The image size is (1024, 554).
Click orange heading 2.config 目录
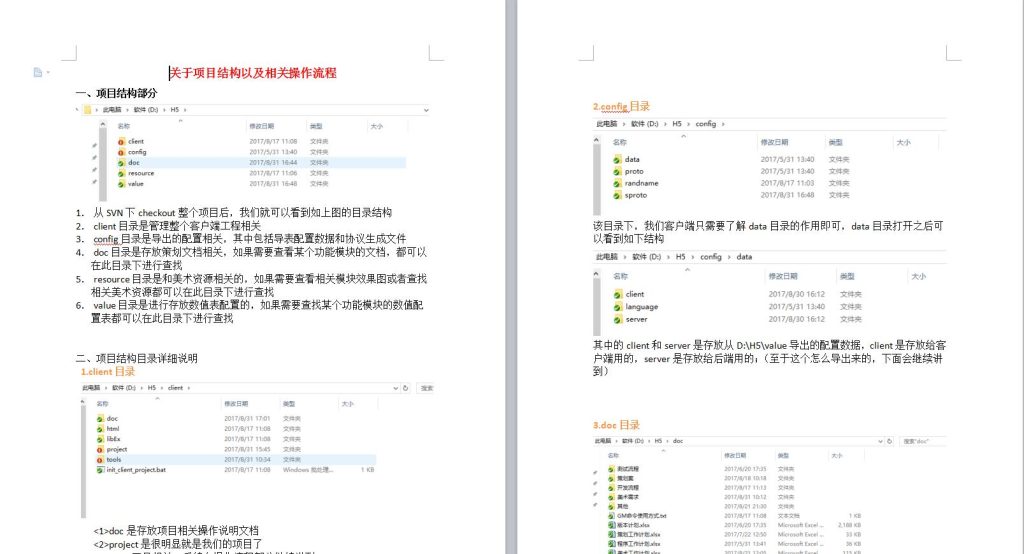(x=621, y=106)
